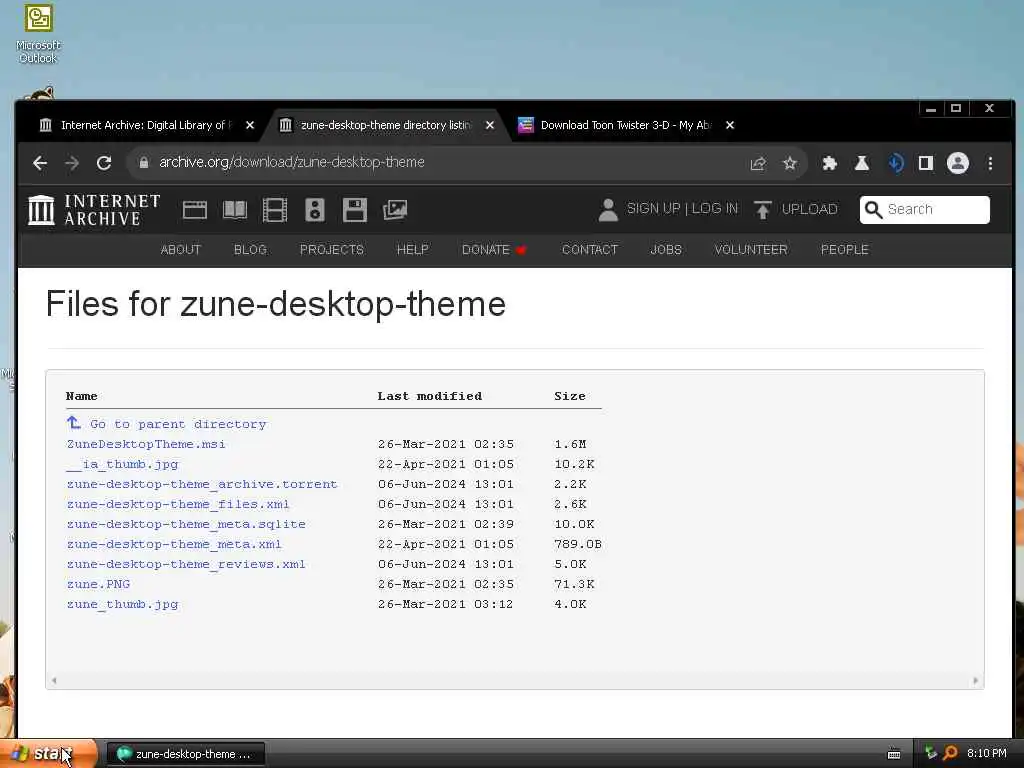Screen dimensions: 1024x768
Task: Open the Texts book icon
Action: (234, 210)
